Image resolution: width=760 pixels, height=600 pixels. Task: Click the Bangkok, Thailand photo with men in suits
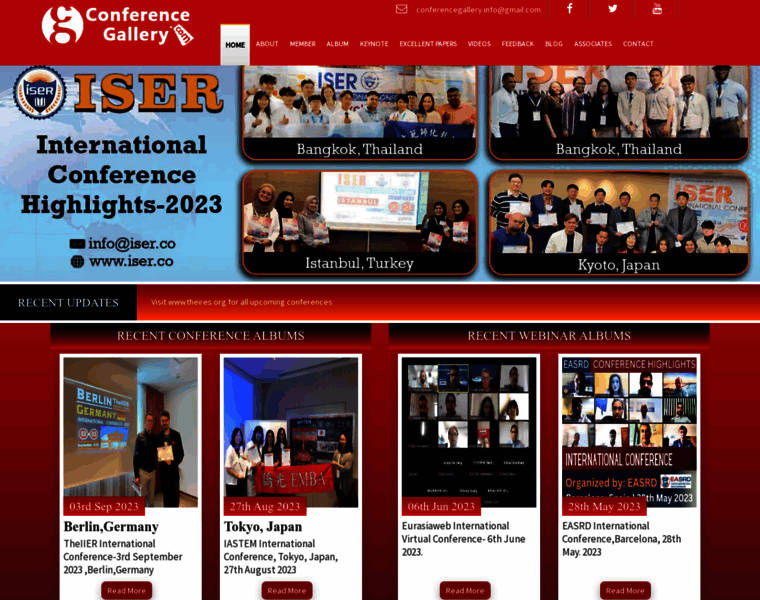(619, 112)
